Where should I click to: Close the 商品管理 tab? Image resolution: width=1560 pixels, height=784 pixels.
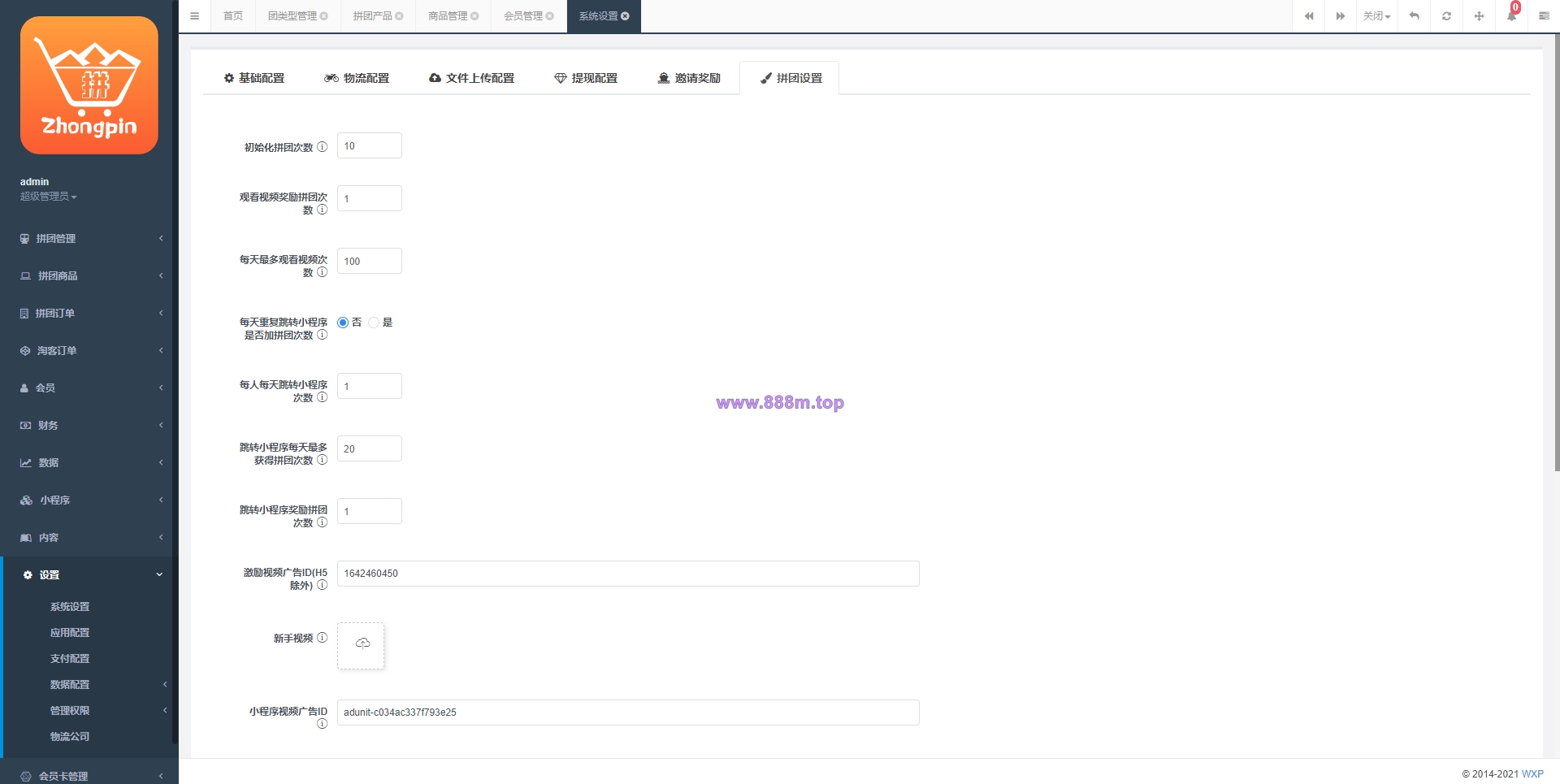coord(474,16)
